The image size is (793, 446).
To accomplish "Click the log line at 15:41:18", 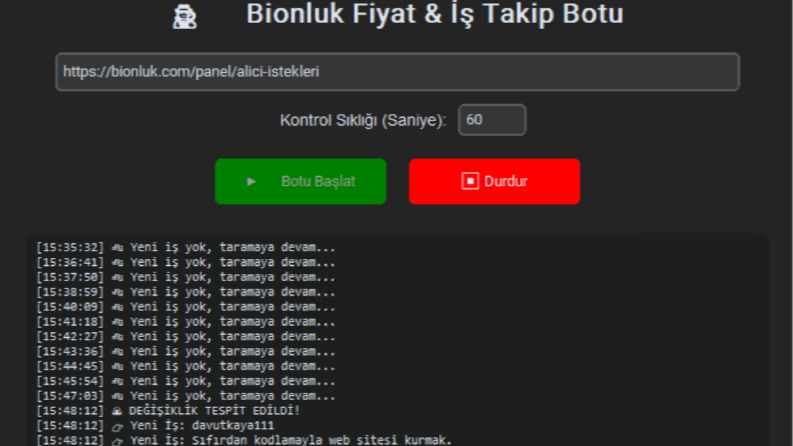I will coord(186,322).
